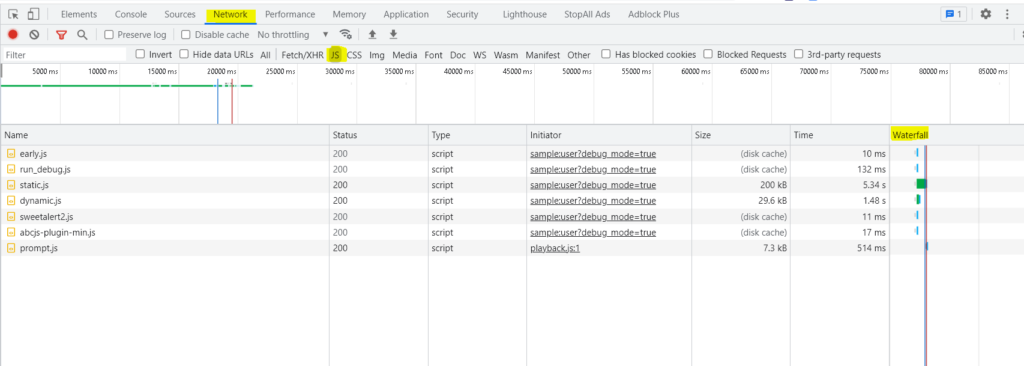Open network conditions wifi icon
The height and width of the screenshot is (366, 1024).
click(x=345, y=35)
